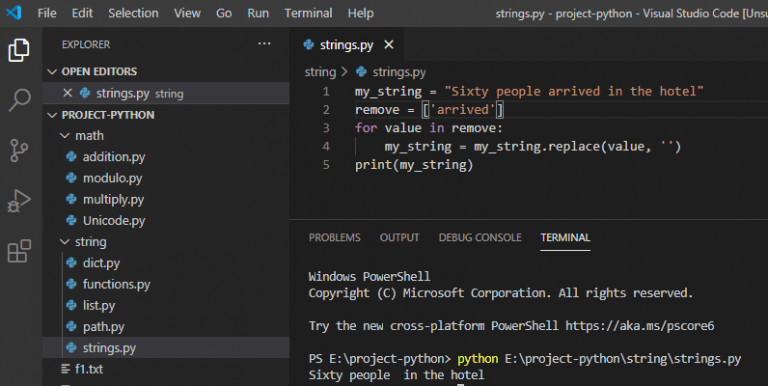The image size is (768, 386).
Task: Open the Selection menu
Action: pos(133,13)
